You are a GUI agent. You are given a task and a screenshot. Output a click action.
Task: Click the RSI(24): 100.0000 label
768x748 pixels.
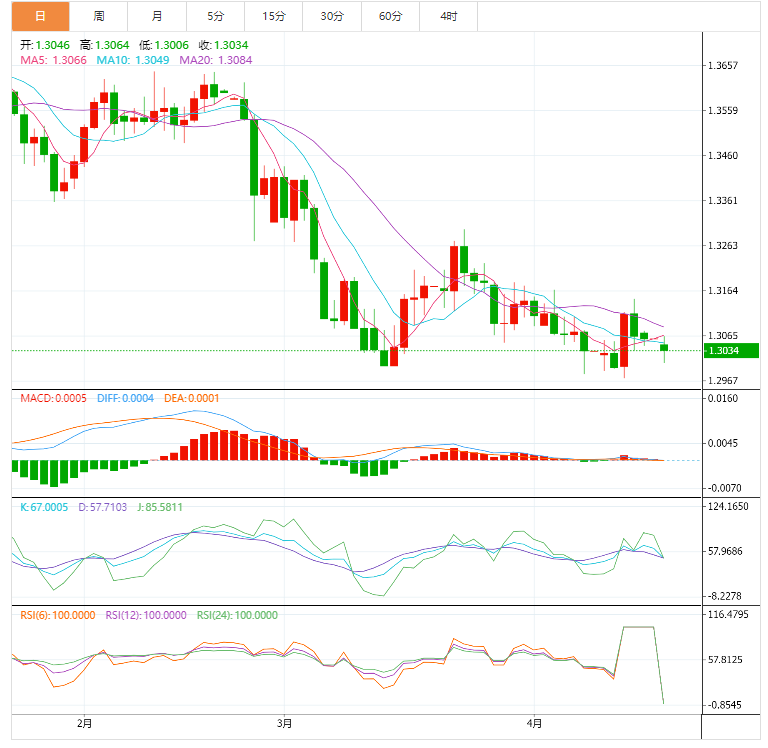(237, 615)
